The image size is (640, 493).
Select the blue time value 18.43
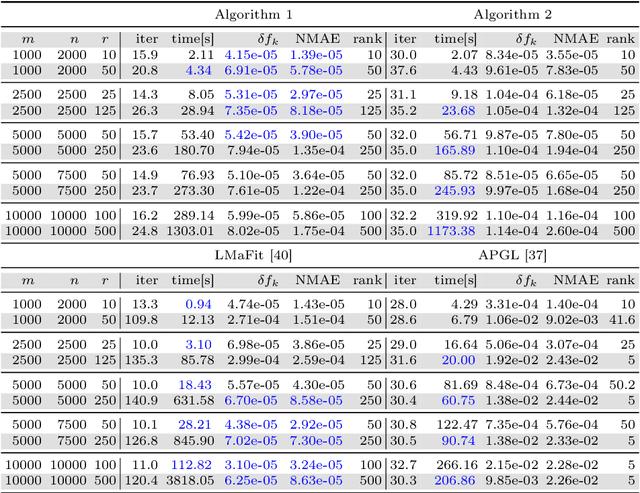(195, 385)
